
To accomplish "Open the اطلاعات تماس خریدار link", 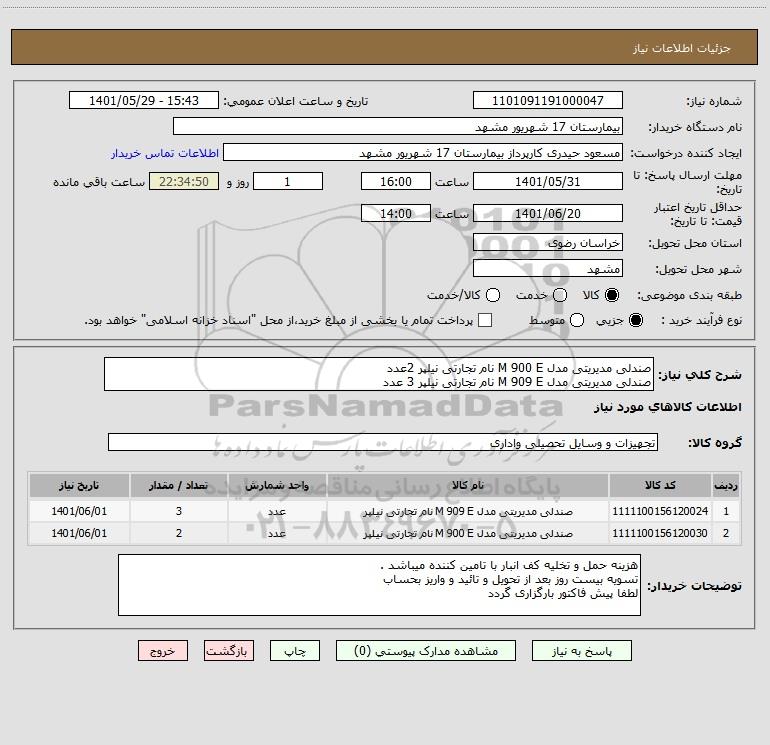I will pos(165,153).
